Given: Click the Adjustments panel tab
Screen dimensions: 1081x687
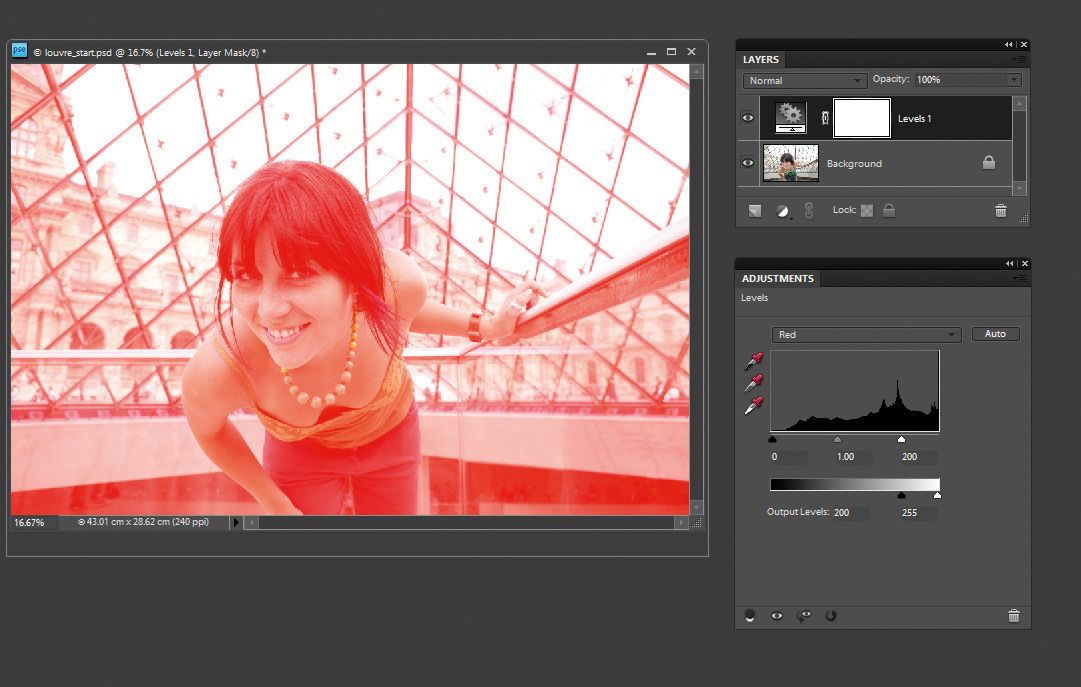Looking at the screenshot, I should (x=778, y=278).
